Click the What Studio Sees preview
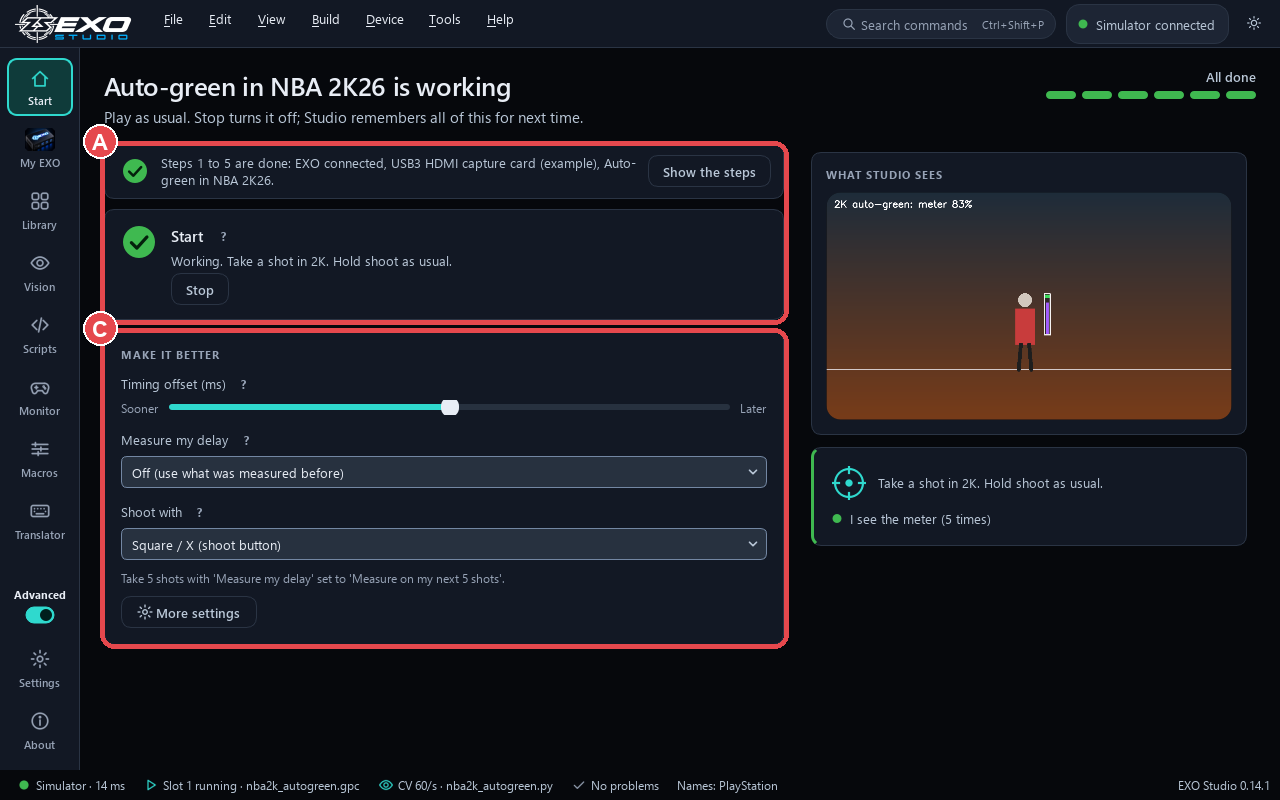The image size is (1280, 800). [x=1029, y=306]
